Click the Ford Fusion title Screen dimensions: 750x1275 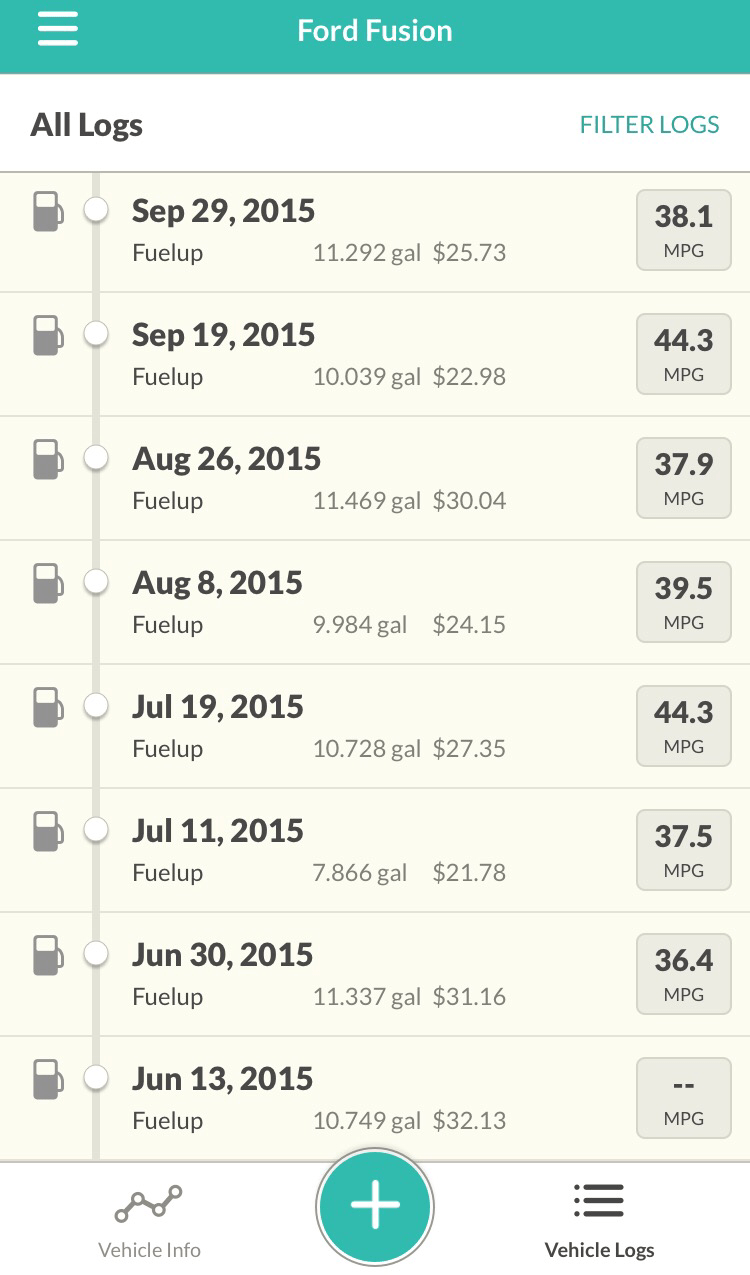[x=375, y=31]
